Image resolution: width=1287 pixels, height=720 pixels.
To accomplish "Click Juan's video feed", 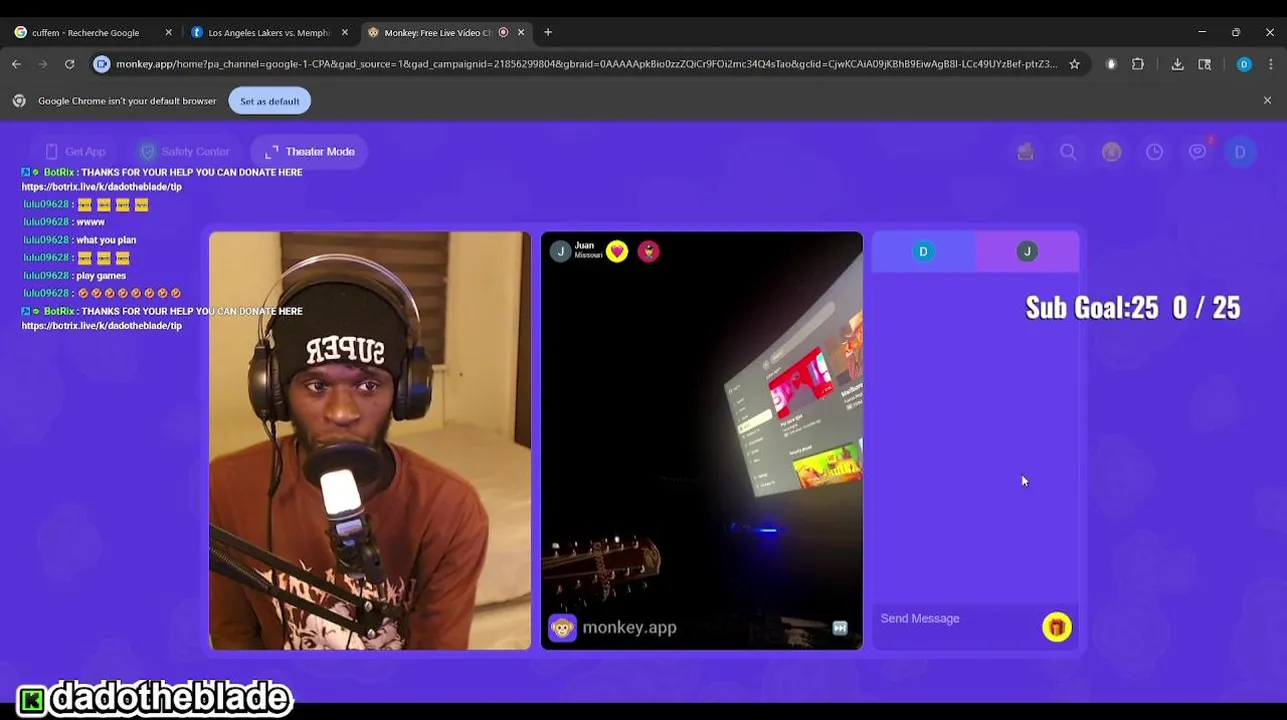I will [x=701, y=441].
